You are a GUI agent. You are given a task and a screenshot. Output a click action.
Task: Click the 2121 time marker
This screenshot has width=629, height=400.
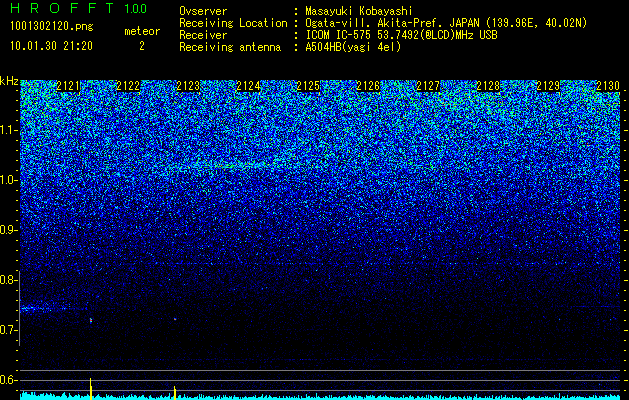68,86
